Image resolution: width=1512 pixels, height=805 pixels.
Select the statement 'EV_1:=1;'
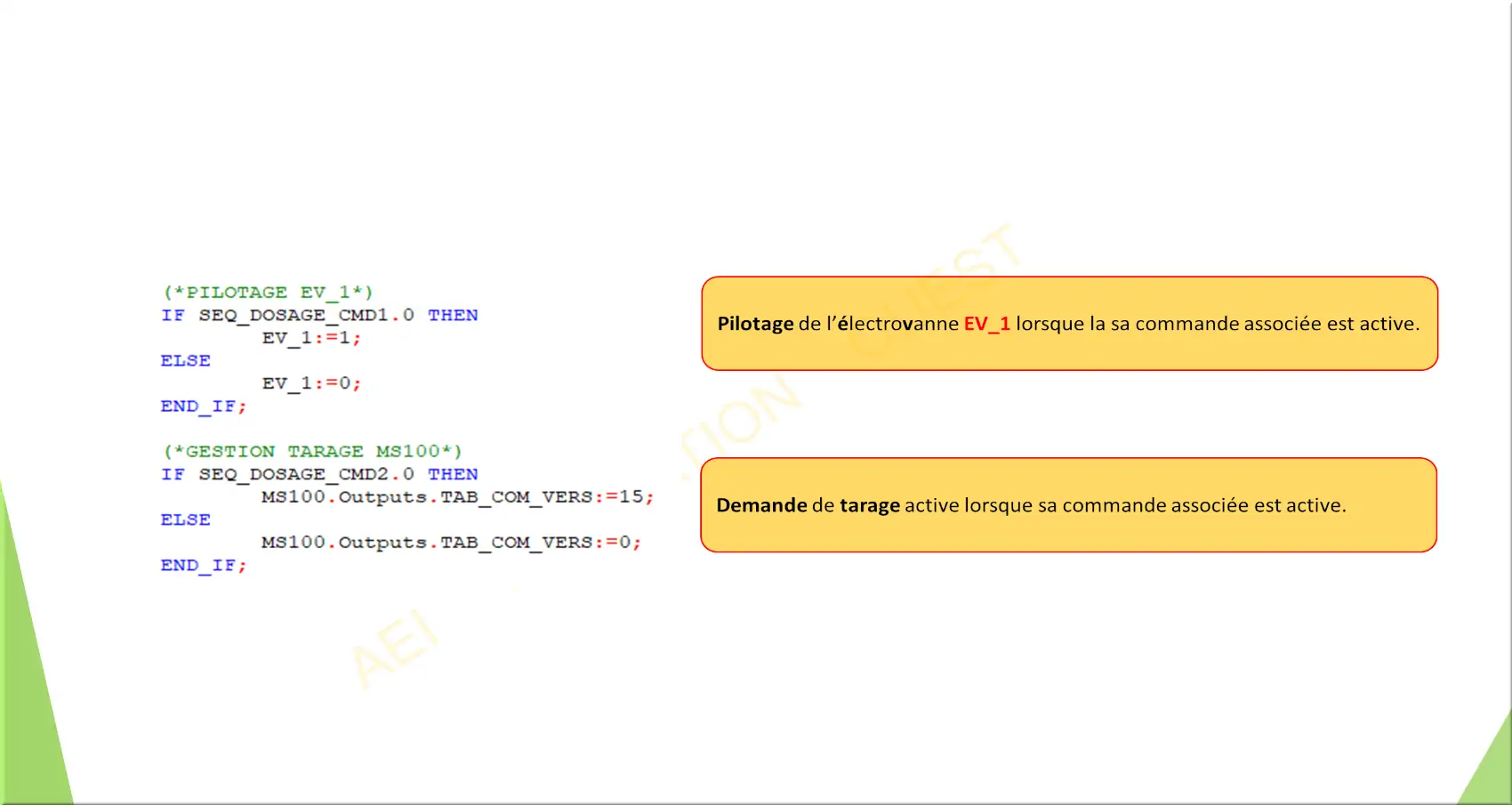pyautogui.click(x=311, y=338)
